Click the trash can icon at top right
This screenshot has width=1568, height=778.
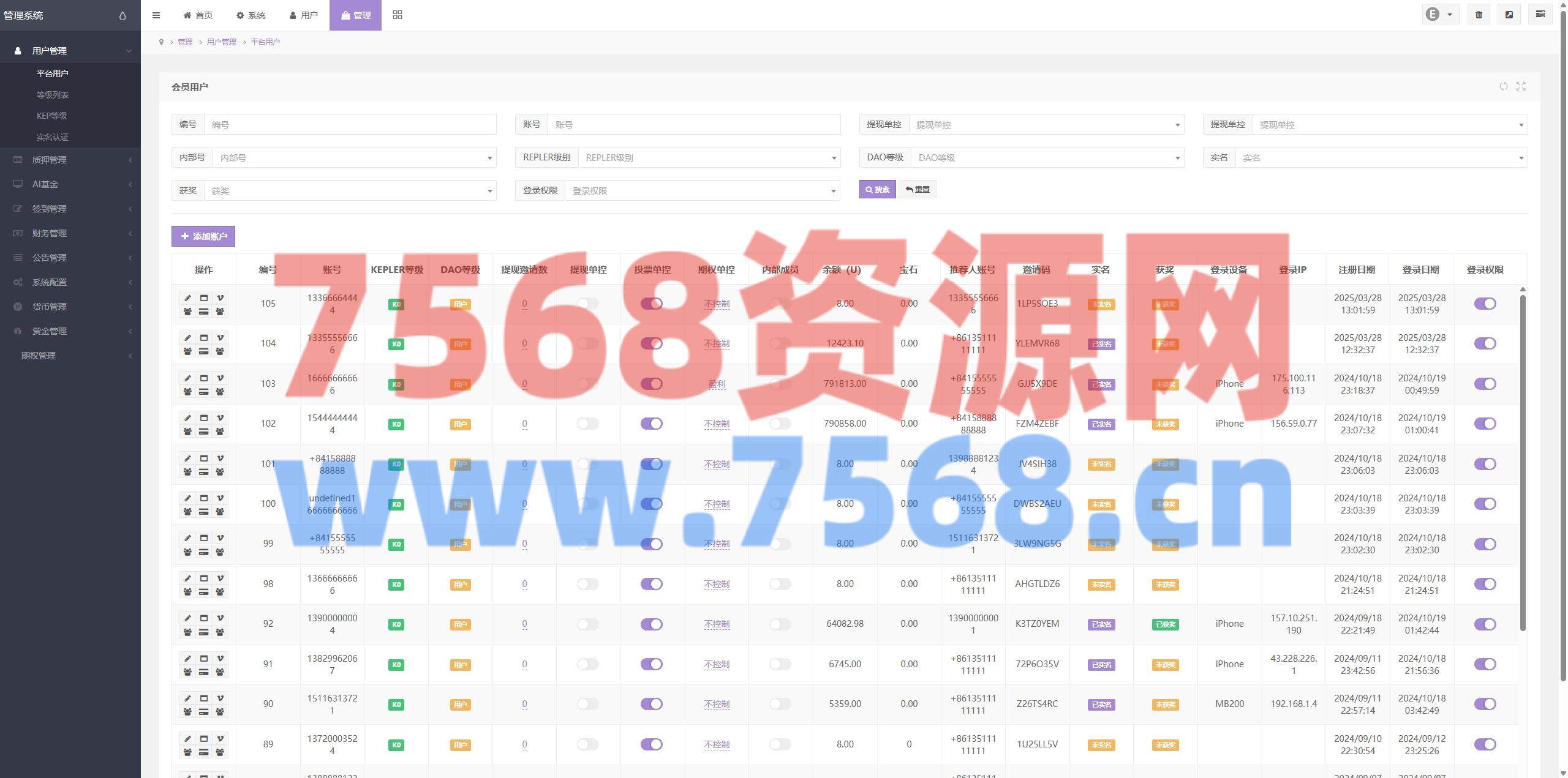pos(1479,15)
